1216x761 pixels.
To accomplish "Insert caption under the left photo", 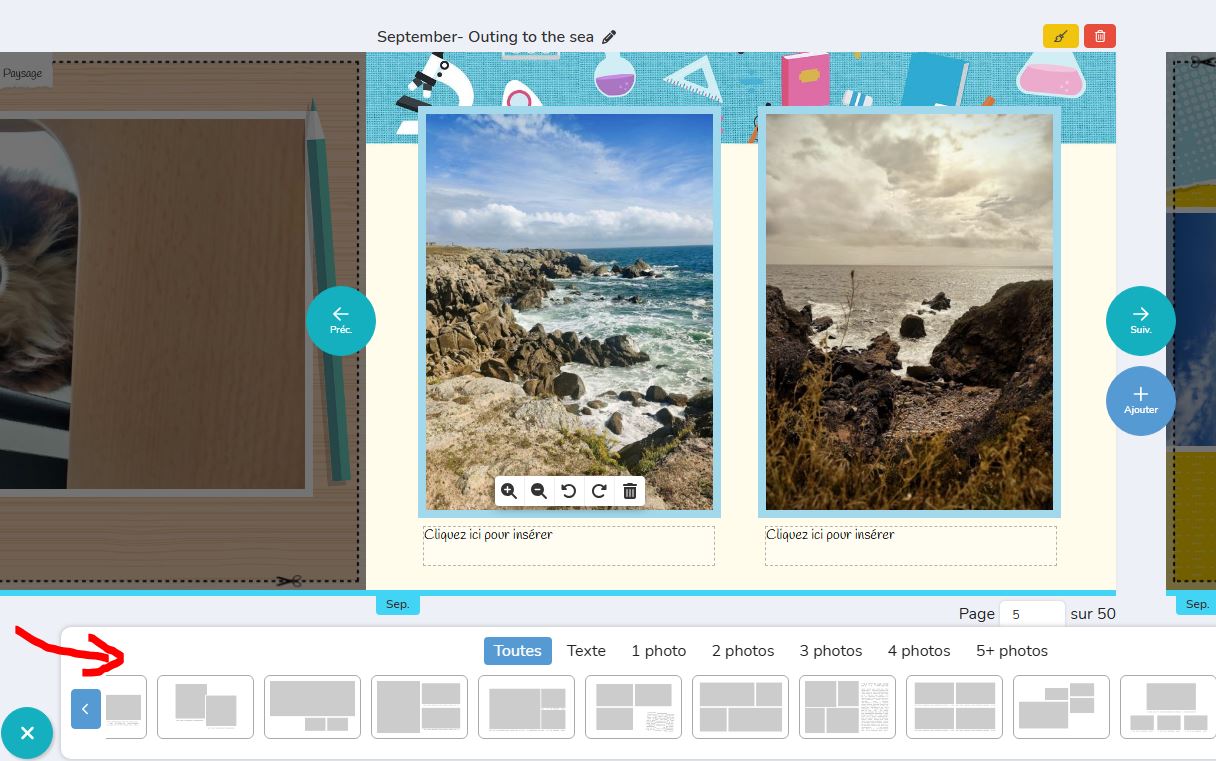I will coord(568,546).
